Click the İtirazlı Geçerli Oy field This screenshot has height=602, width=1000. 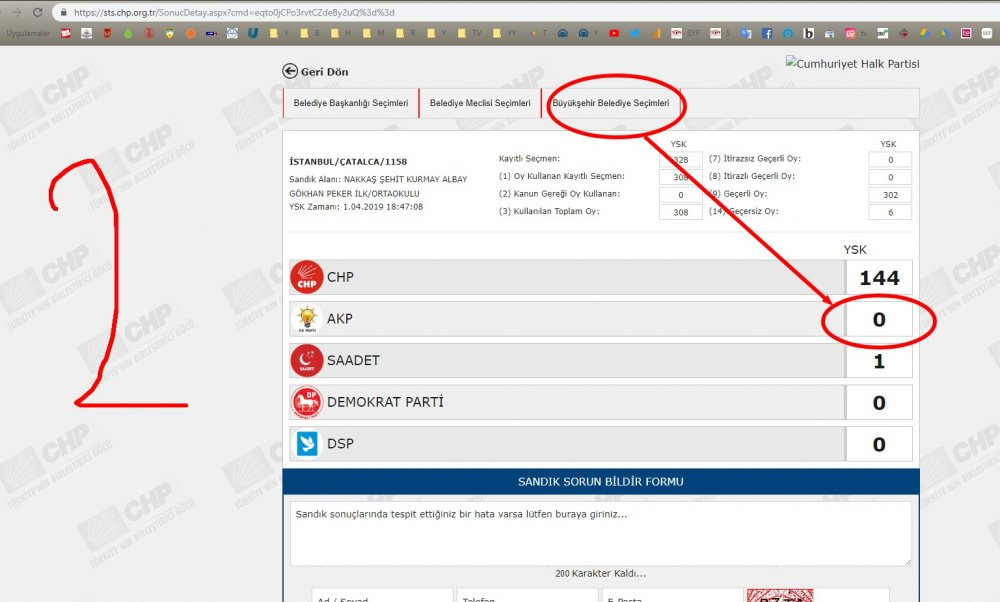pos(890,177)
